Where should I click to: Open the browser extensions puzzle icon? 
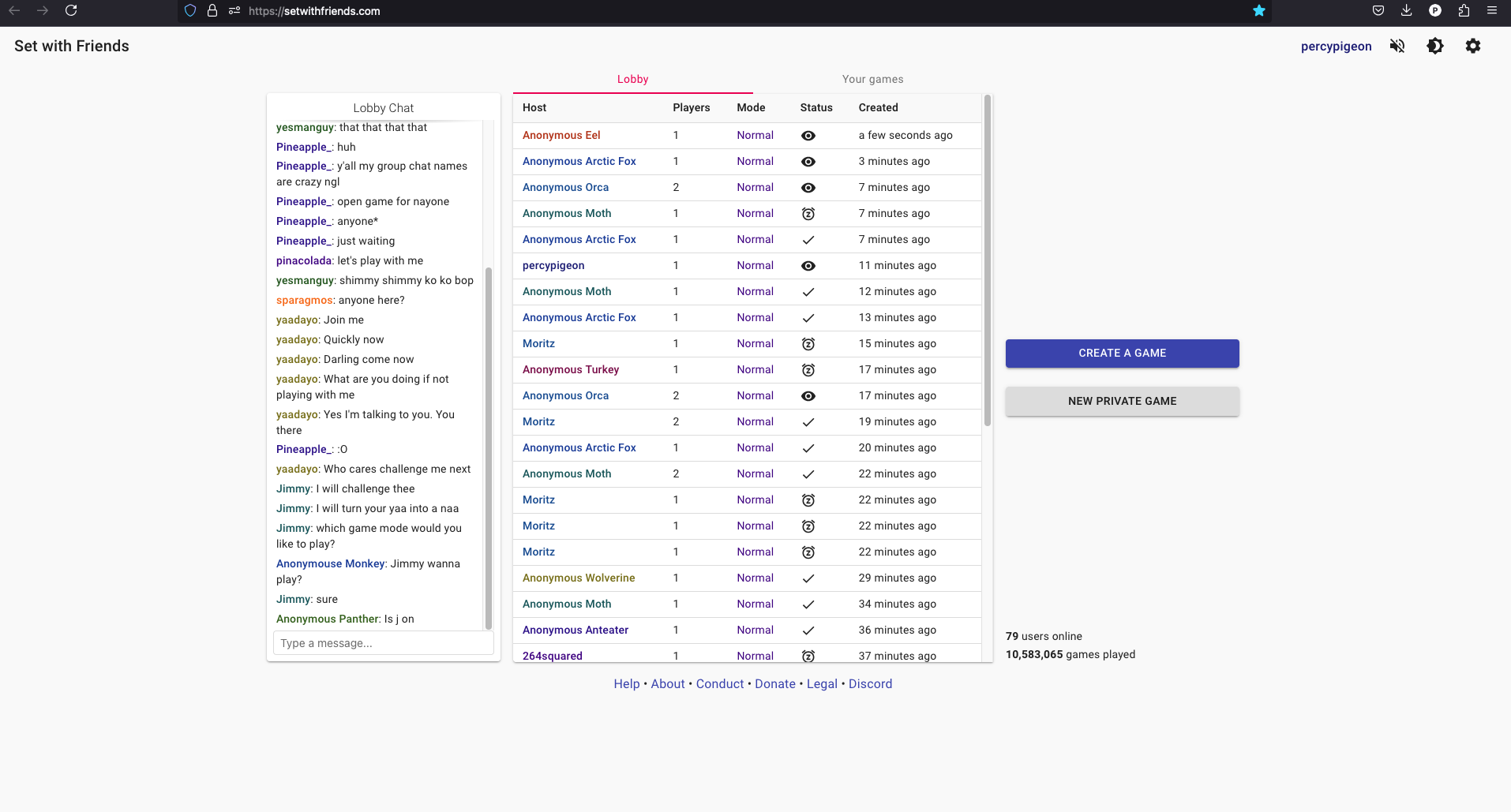[x=1464, y=11]
